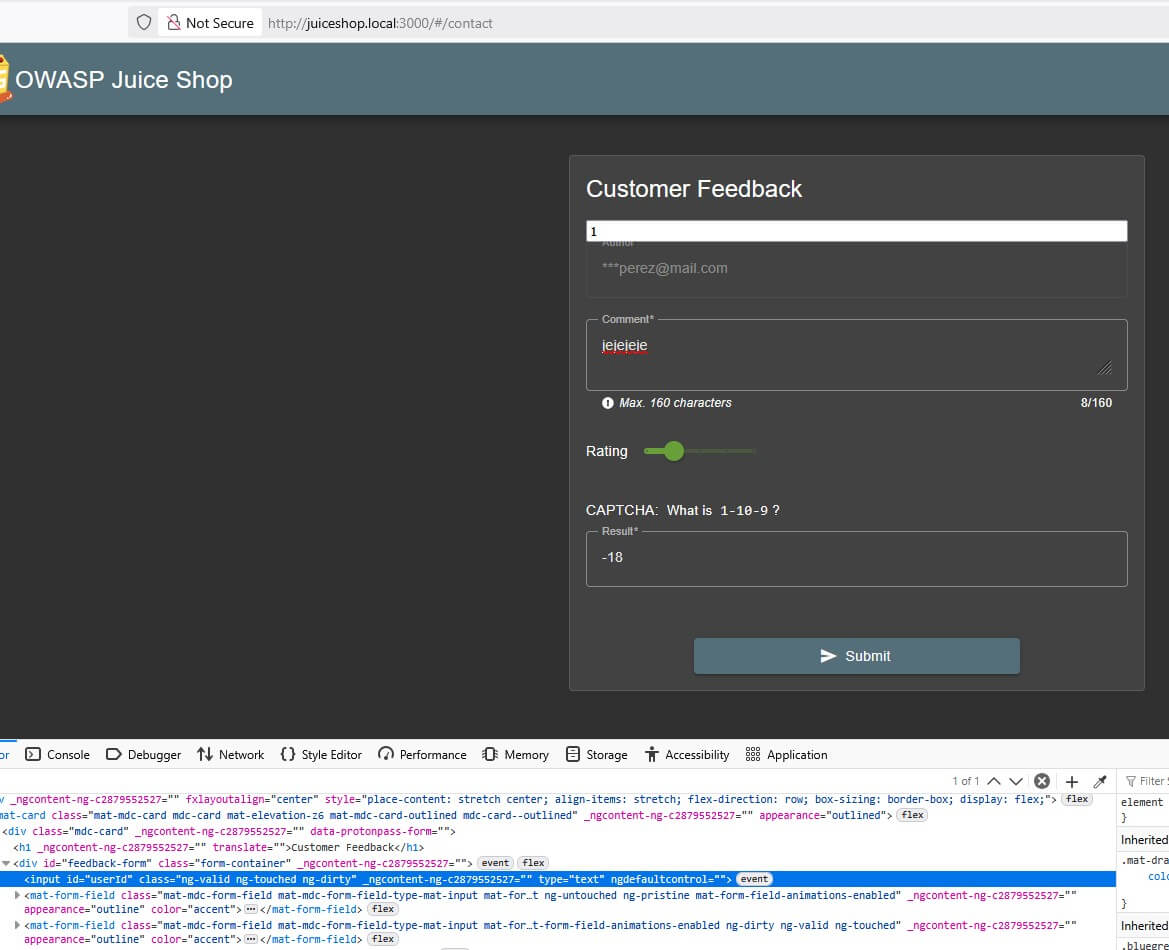Screen dimensions: 1169x950
Task: Select the div mdc-card node
Action: click(228, 831)
